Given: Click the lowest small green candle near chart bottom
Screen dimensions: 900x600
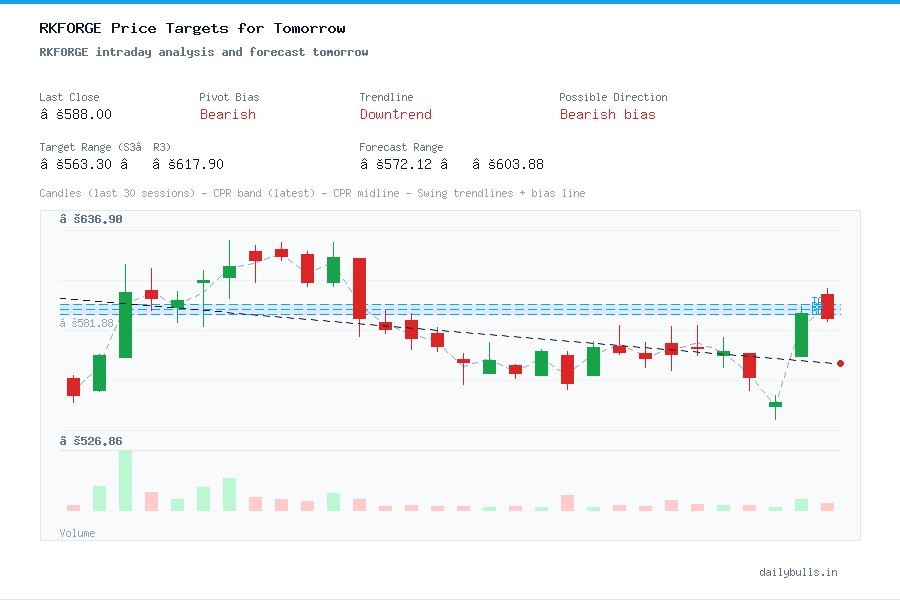Looking at the screenshot, I should (x=775, y=404).
